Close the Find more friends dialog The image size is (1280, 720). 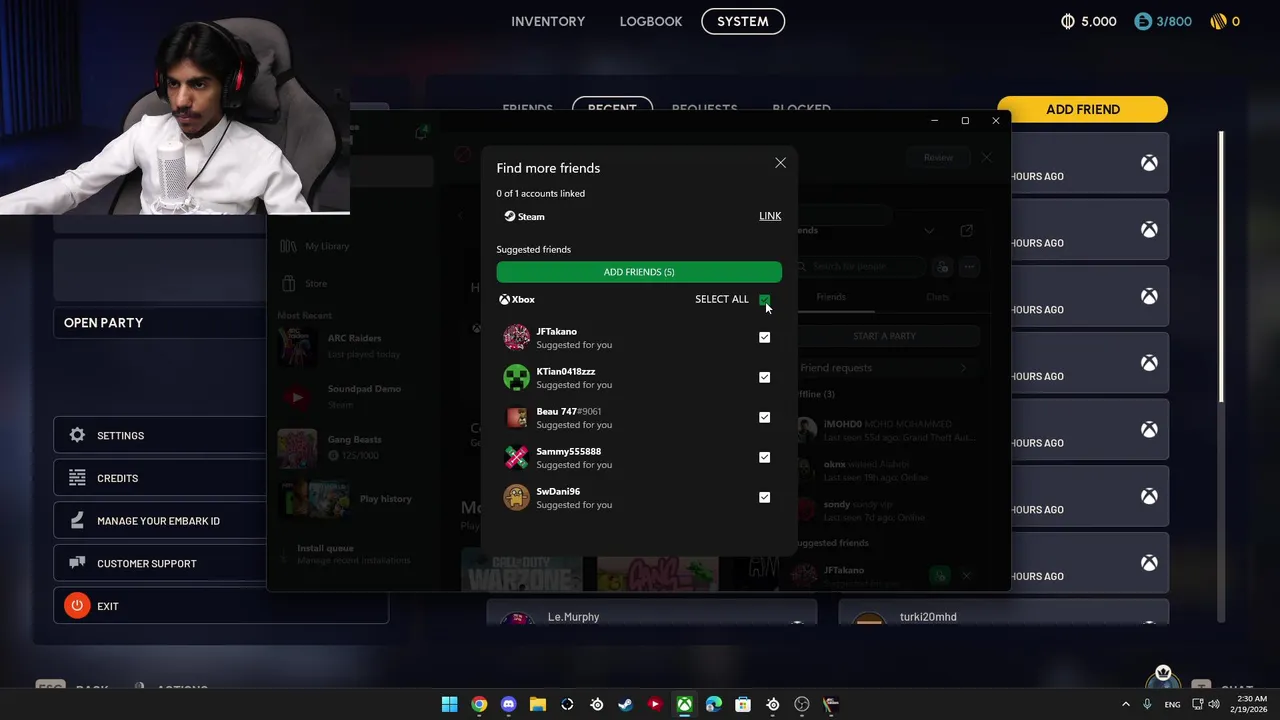(x=780, y=163)
